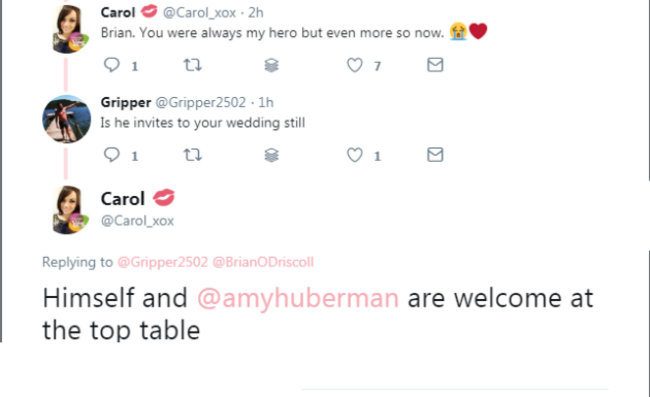Open the @amyhuberman mention link
Viewport: 650px width, 397px height.
[298, 298]
